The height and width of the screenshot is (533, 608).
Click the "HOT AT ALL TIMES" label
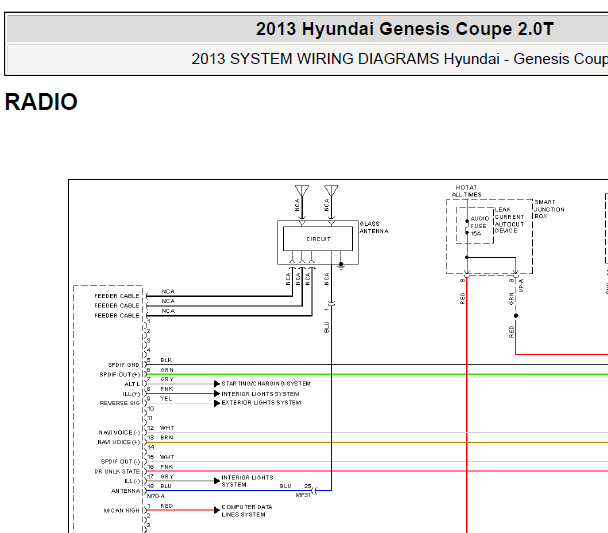coord(466,191)
